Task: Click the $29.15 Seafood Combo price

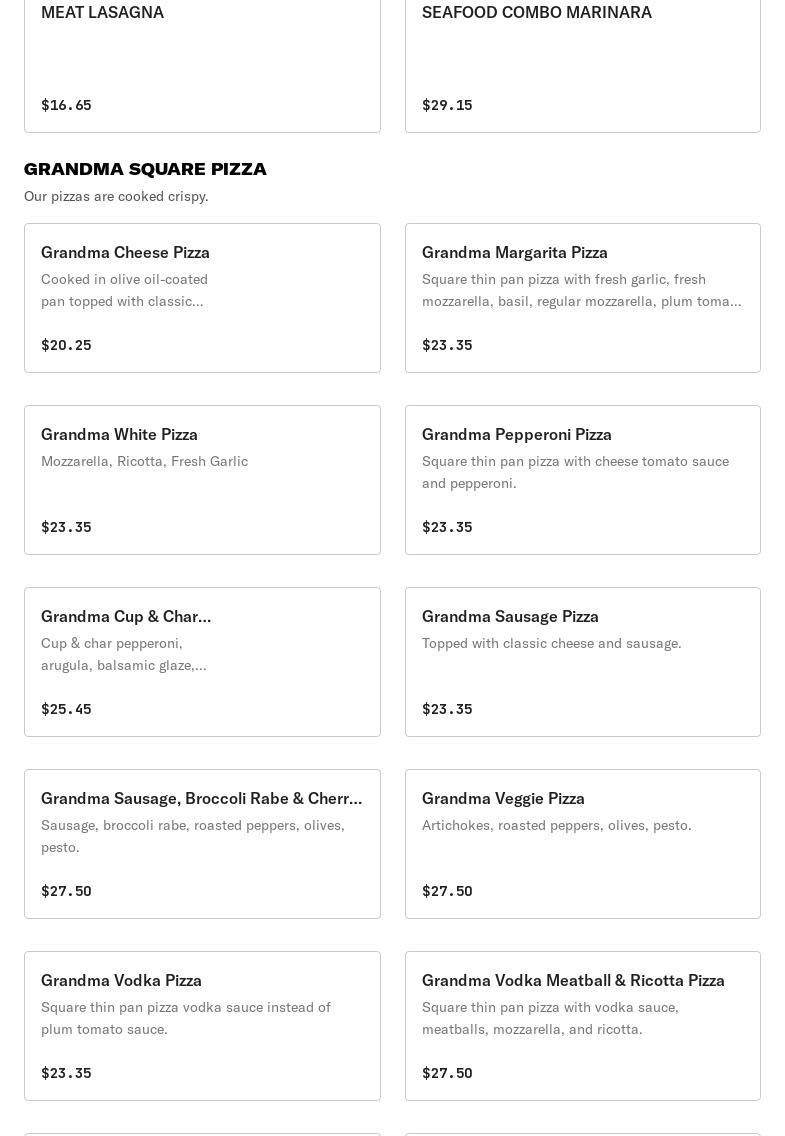Action: coord(447,105)
